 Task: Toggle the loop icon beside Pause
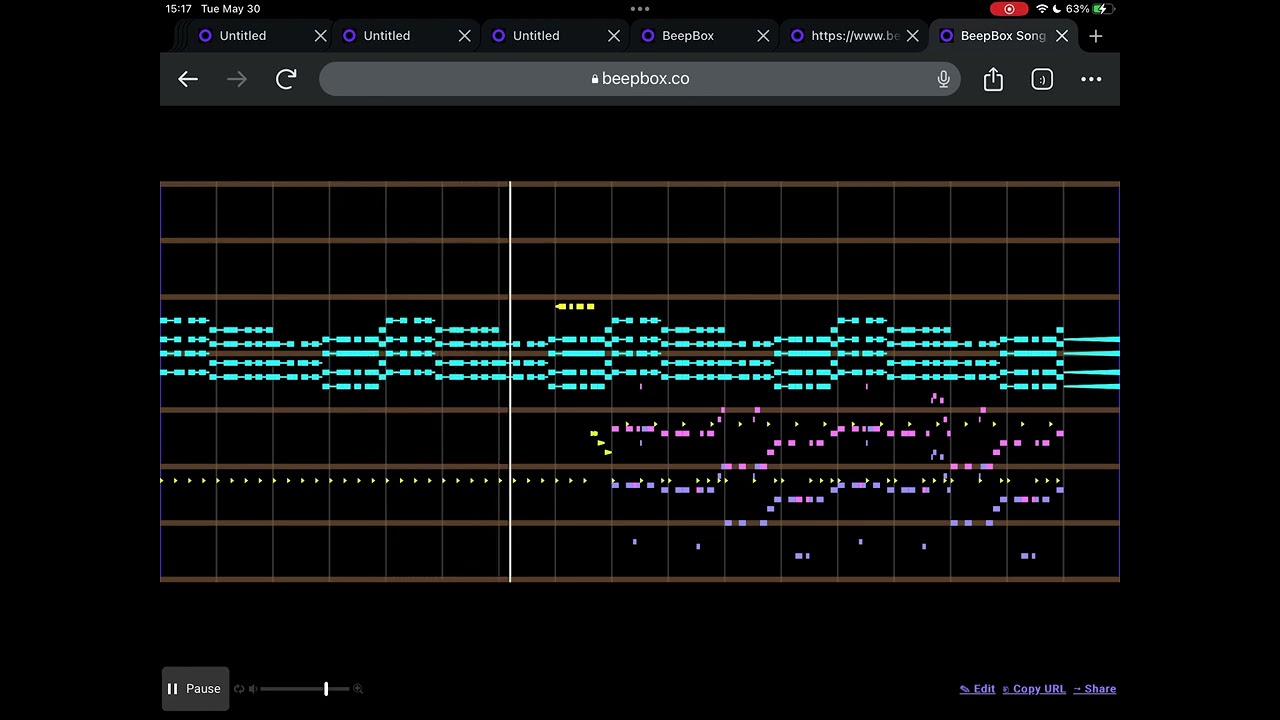(x=239, y=689)
